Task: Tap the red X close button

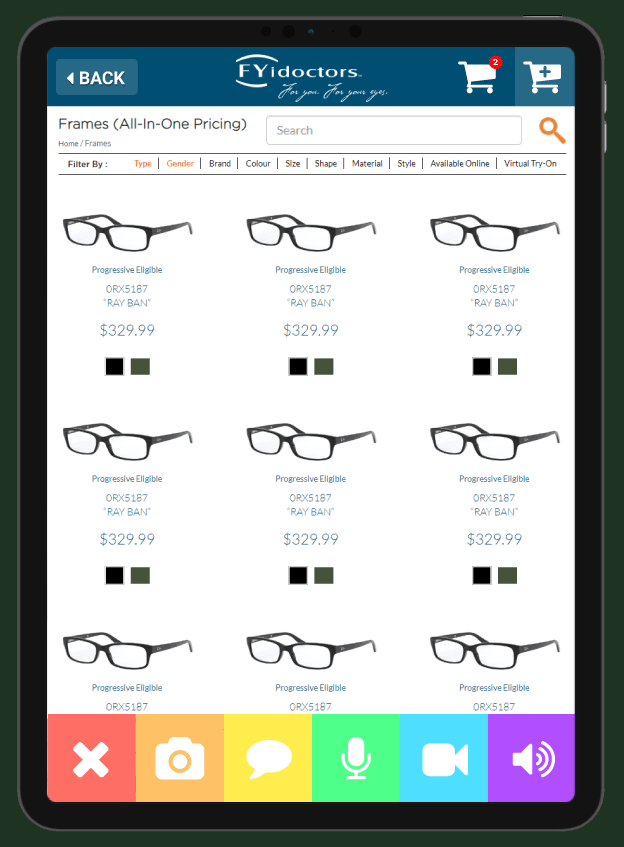Action: point(91,758)
